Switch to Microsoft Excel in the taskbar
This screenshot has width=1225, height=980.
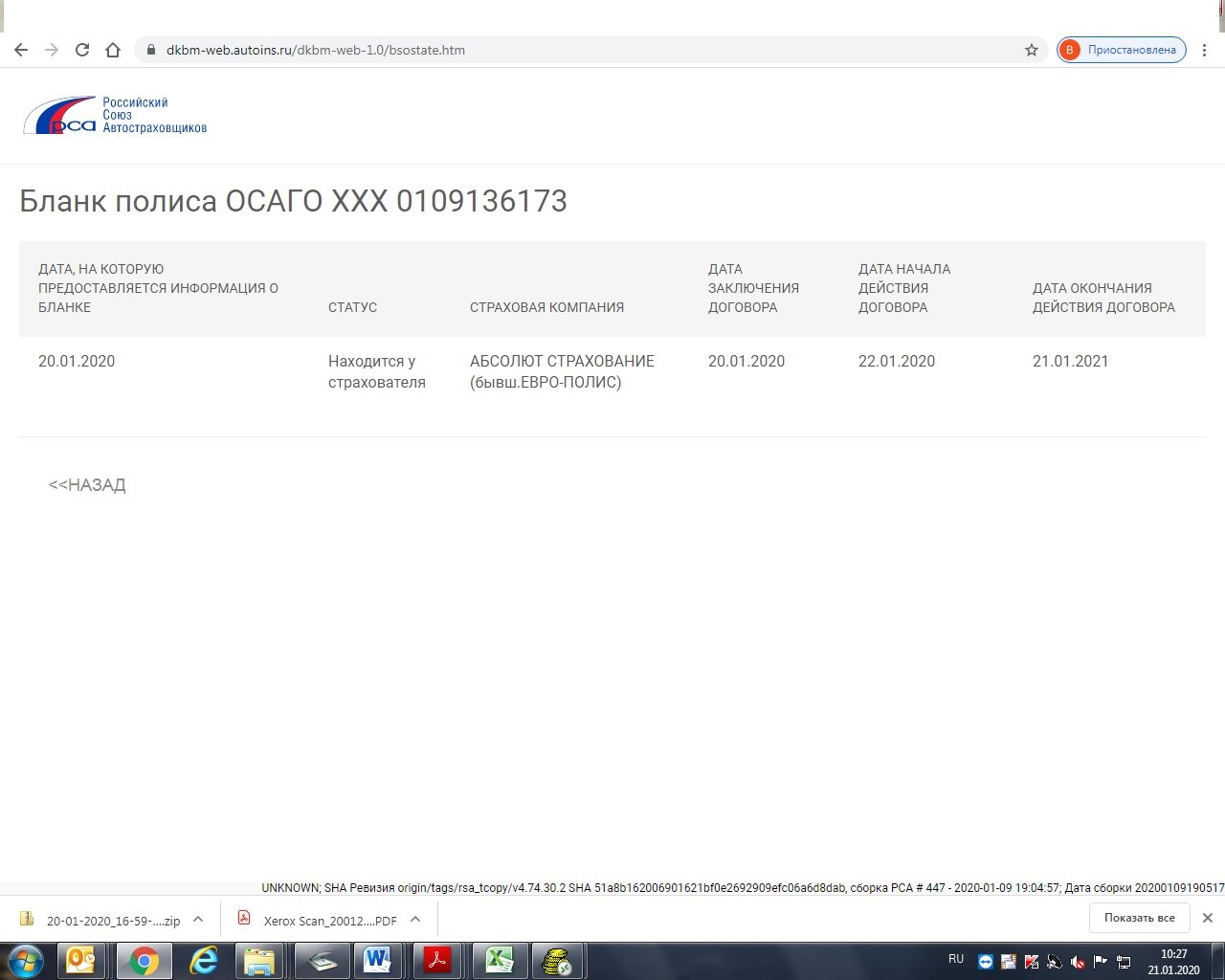coord(501,960)
